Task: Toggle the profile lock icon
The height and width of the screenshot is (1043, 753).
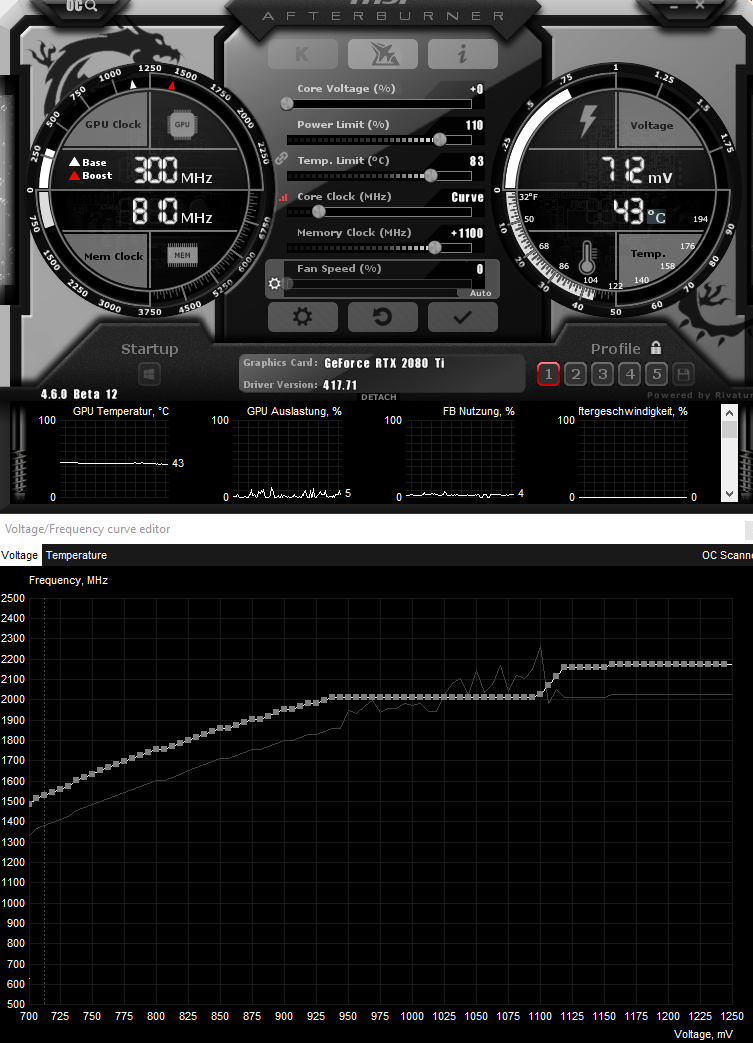Action: pos(656,348)
